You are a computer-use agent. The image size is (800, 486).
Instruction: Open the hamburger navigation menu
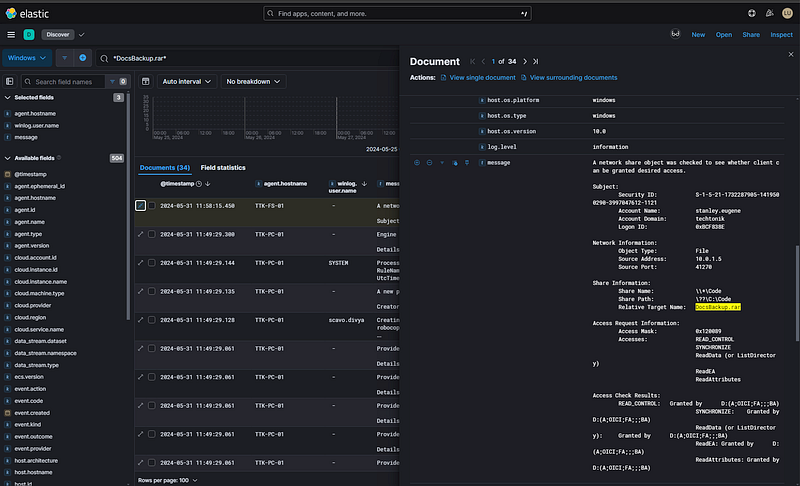tap(11, 35)
